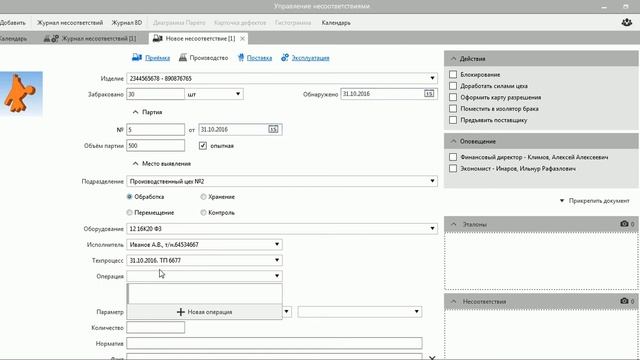Click the plus icon for Новая операция
This screenshot has height=360, width=640.
pos(181,312)
